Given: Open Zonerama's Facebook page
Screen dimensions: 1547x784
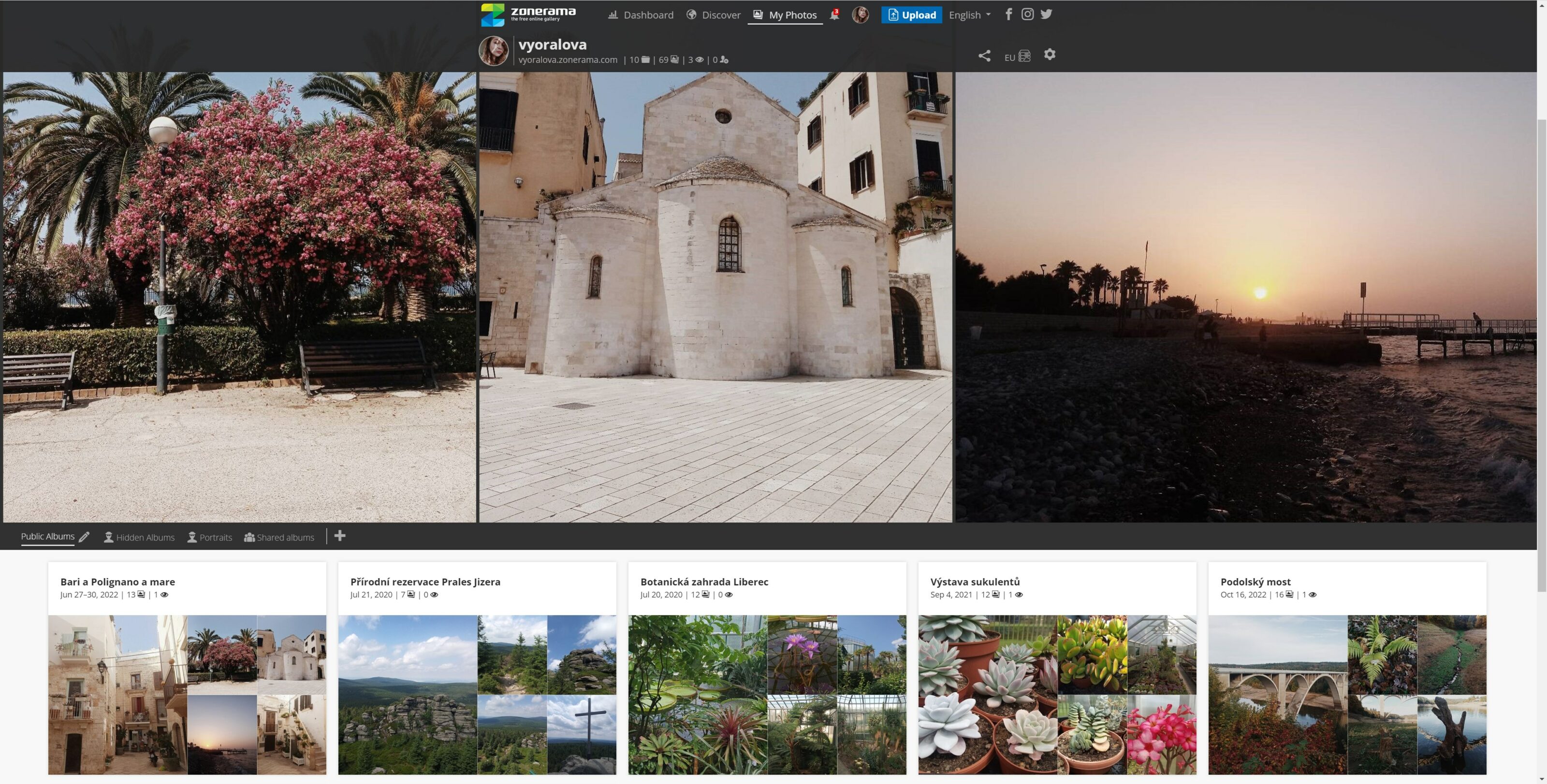Looking at the screenshot, I should tap(1009, 14).
